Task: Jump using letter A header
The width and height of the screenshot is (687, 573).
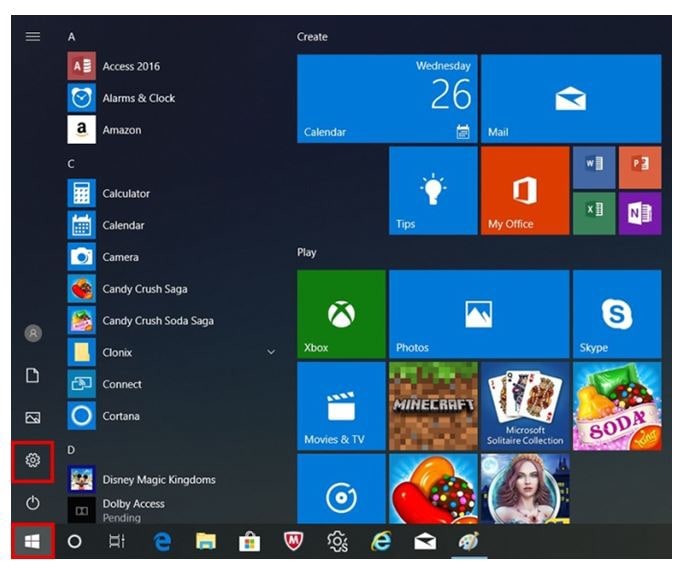Action: [71, 37]
